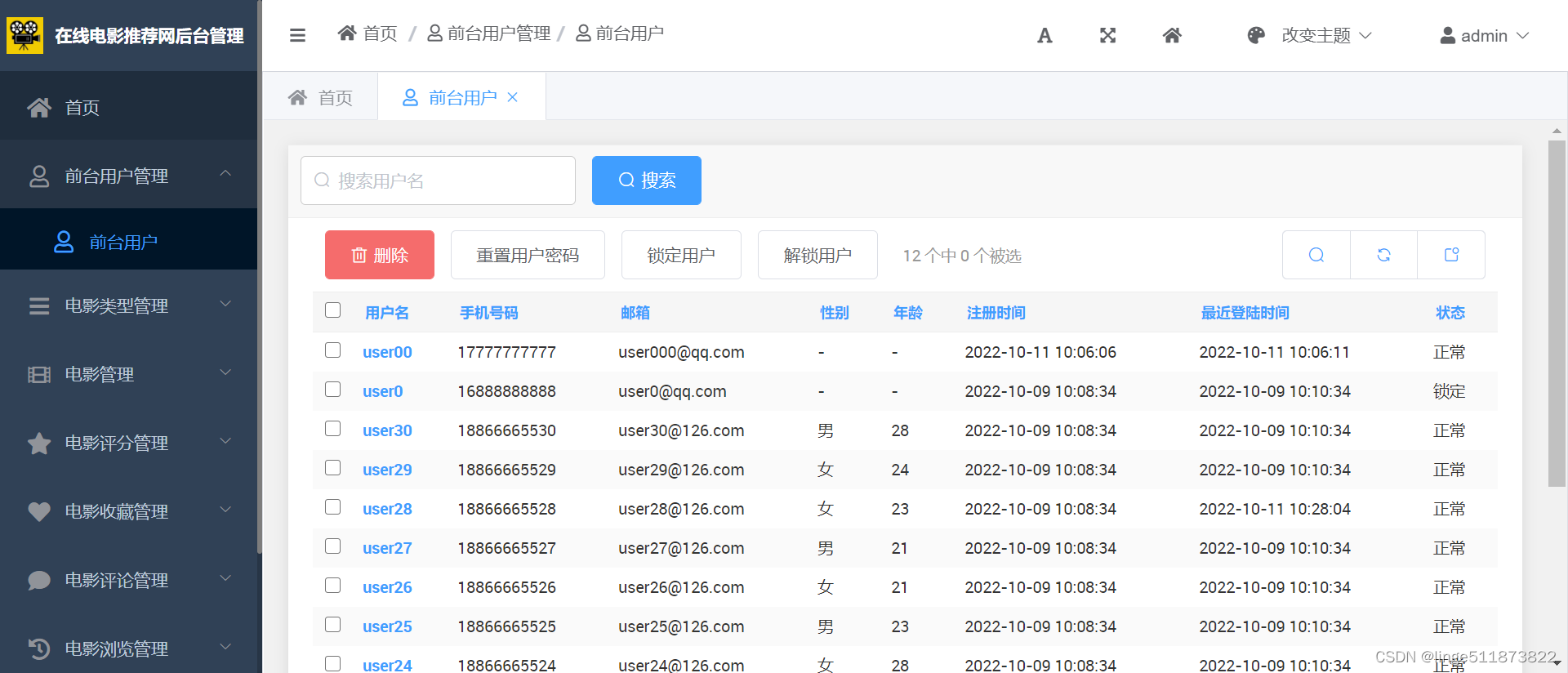Open the 改变主题 theme dropdown
The height and width of the screenshot is (673, 1568).
point(1310,35)
